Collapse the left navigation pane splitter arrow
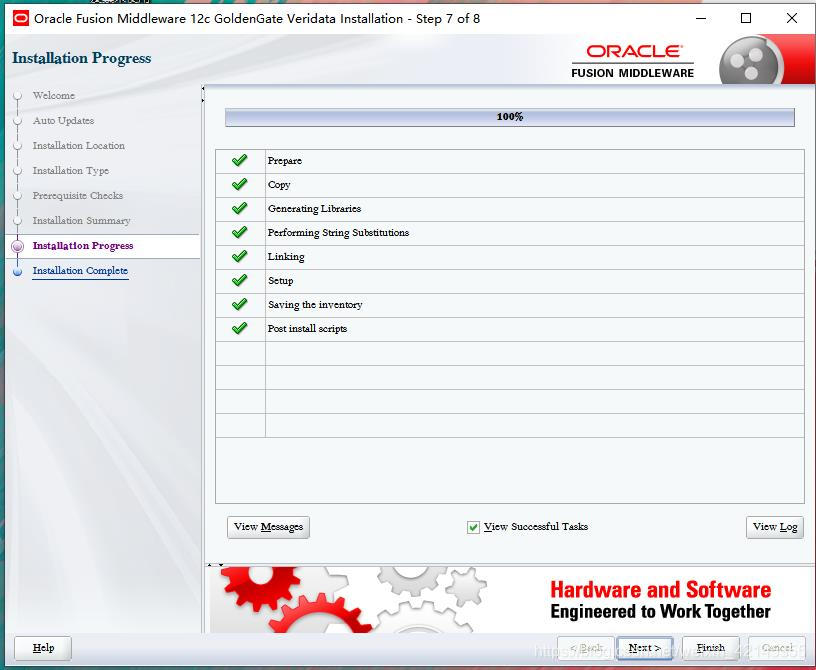The height and width of the screenshot is (670, 816). (203, 89)
